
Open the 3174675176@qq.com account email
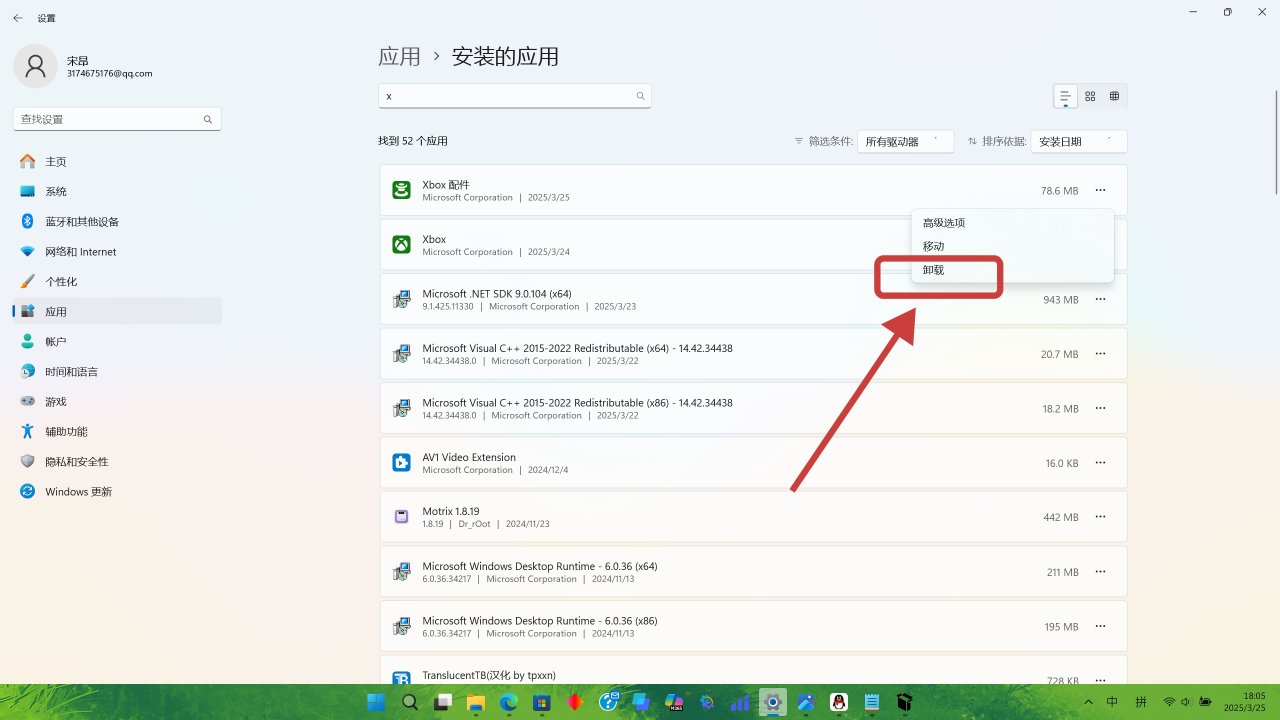point(109,74)
